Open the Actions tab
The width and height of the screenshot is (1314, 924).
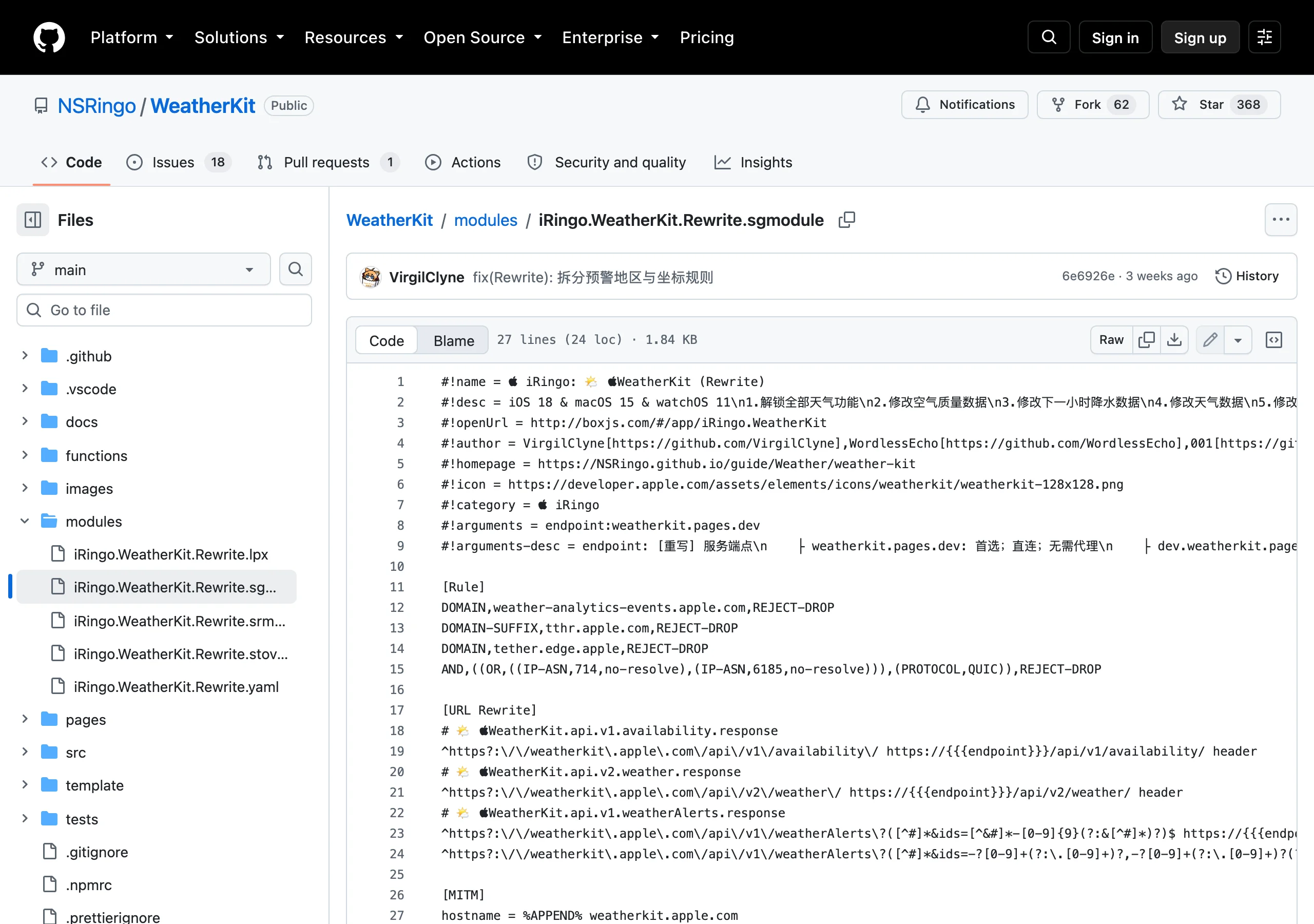pos(462,163)
